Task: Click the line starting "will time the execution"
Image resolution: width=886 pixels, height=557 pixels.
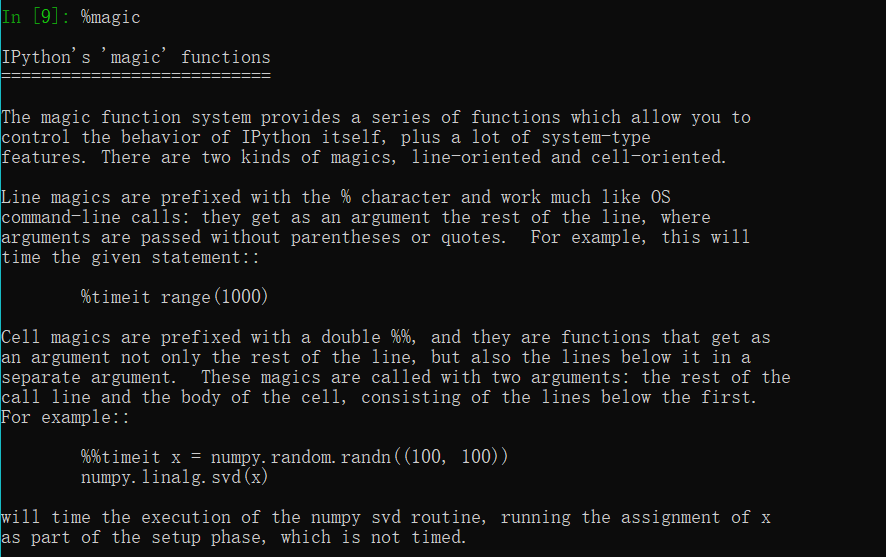Action: point(385,518)
